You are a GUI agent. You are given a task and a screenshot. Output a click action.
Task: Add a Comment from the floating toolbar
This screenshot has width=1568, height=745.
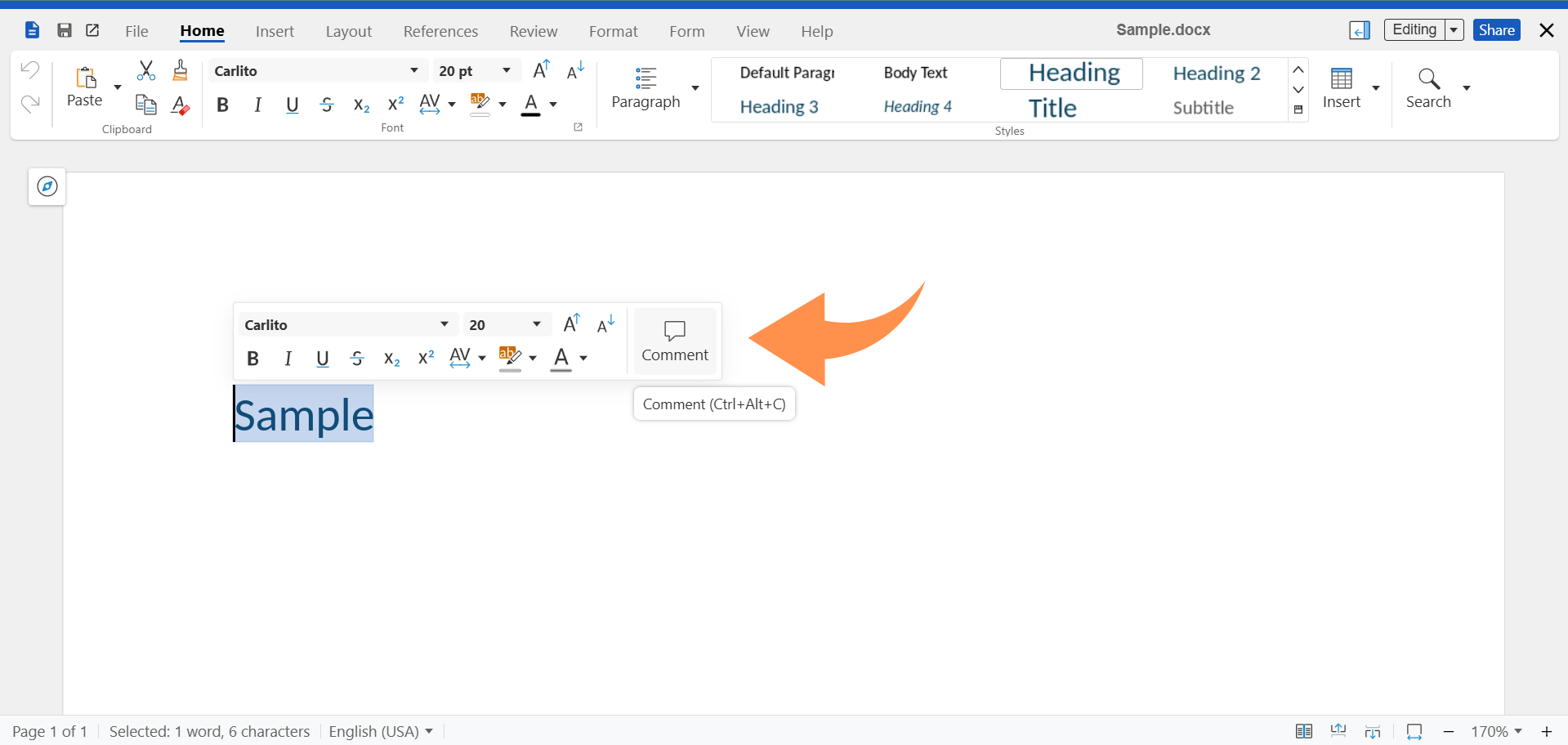674,340
